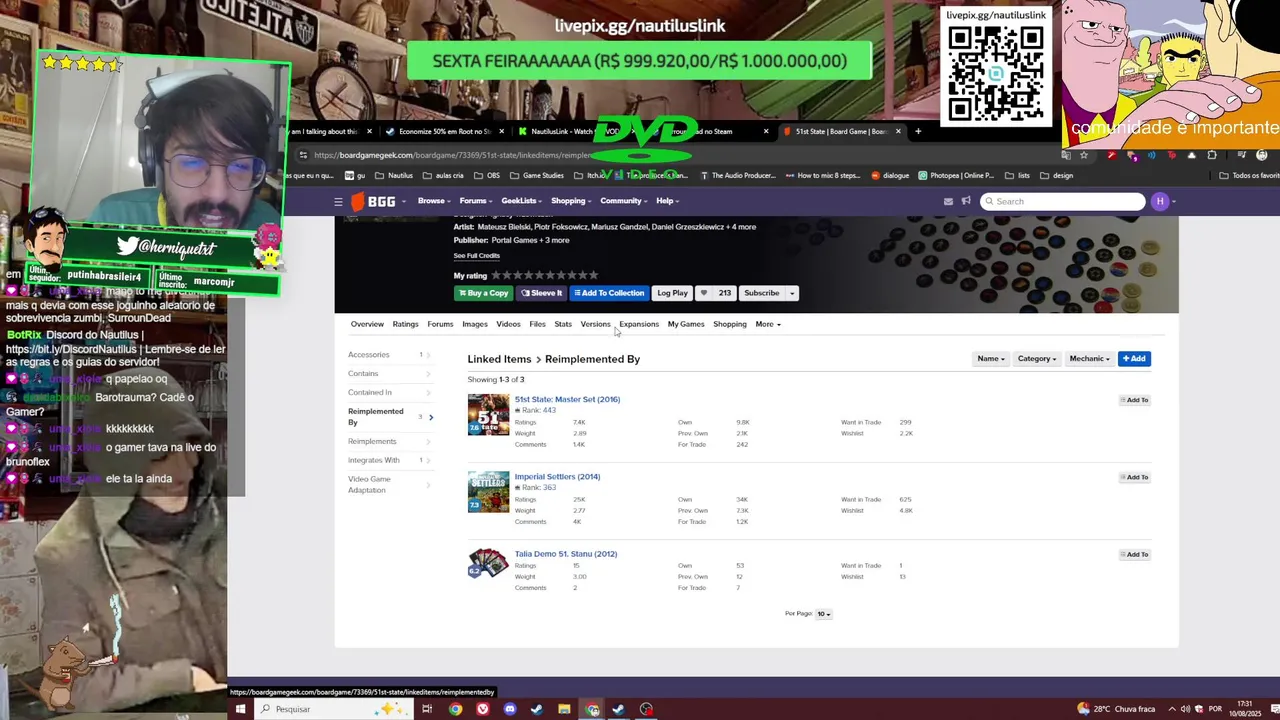1280x720 pixels.
Task: Go to the BGG home logo
Action: pos(374,201)
